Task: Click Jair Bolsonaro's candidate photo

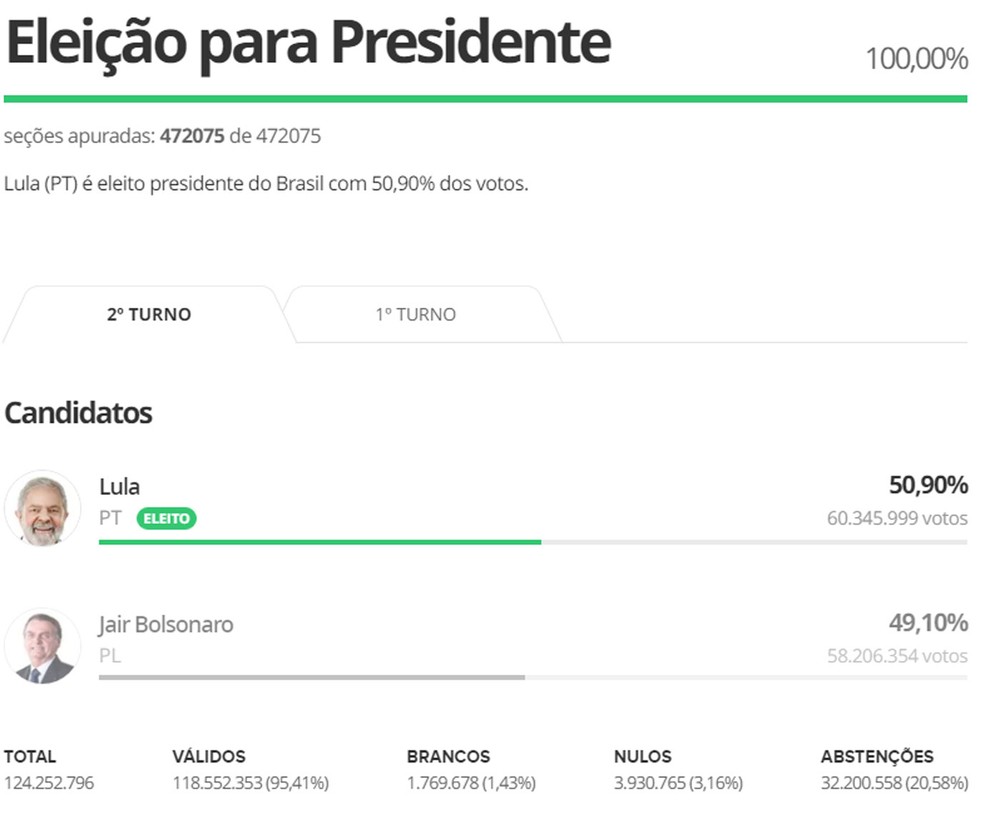Action: coord(42,646)
